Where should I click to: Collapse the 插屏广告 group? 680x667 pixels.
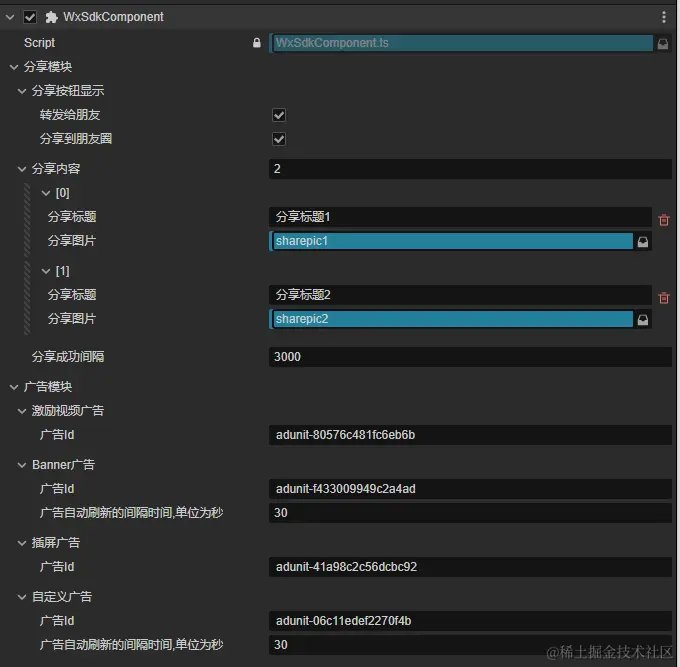(x=22, y=543)
